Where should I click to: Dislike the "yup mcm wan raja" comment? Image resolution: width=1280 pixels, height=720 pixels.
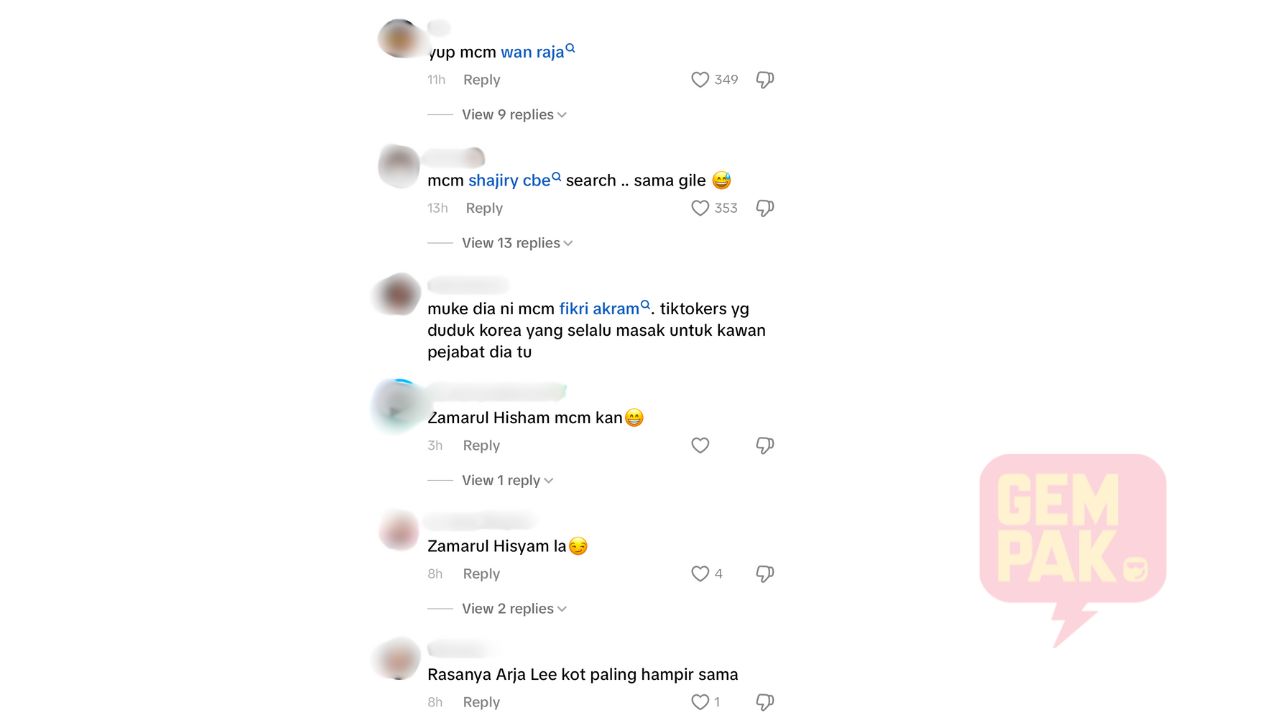point(765,80)
